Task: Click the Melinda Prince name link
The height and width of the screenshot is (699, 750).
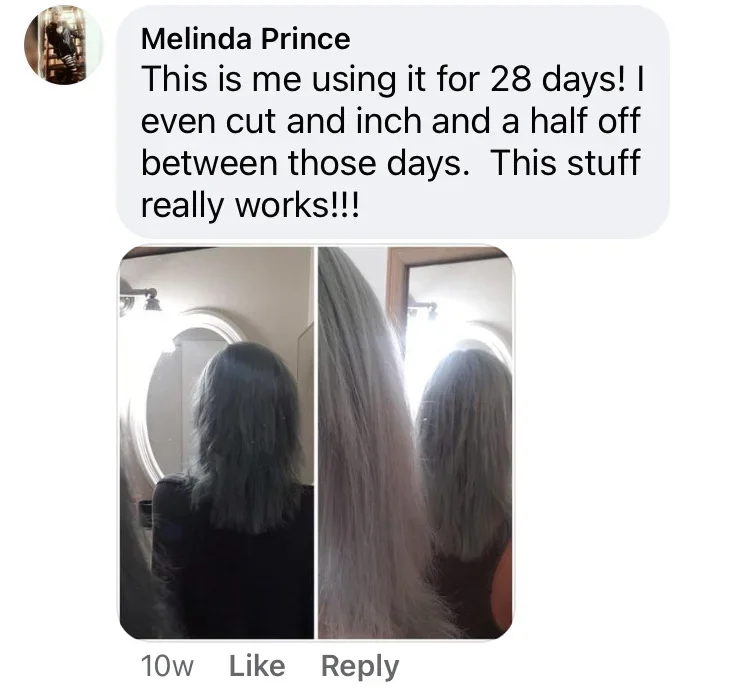Action: pos(245,39)
